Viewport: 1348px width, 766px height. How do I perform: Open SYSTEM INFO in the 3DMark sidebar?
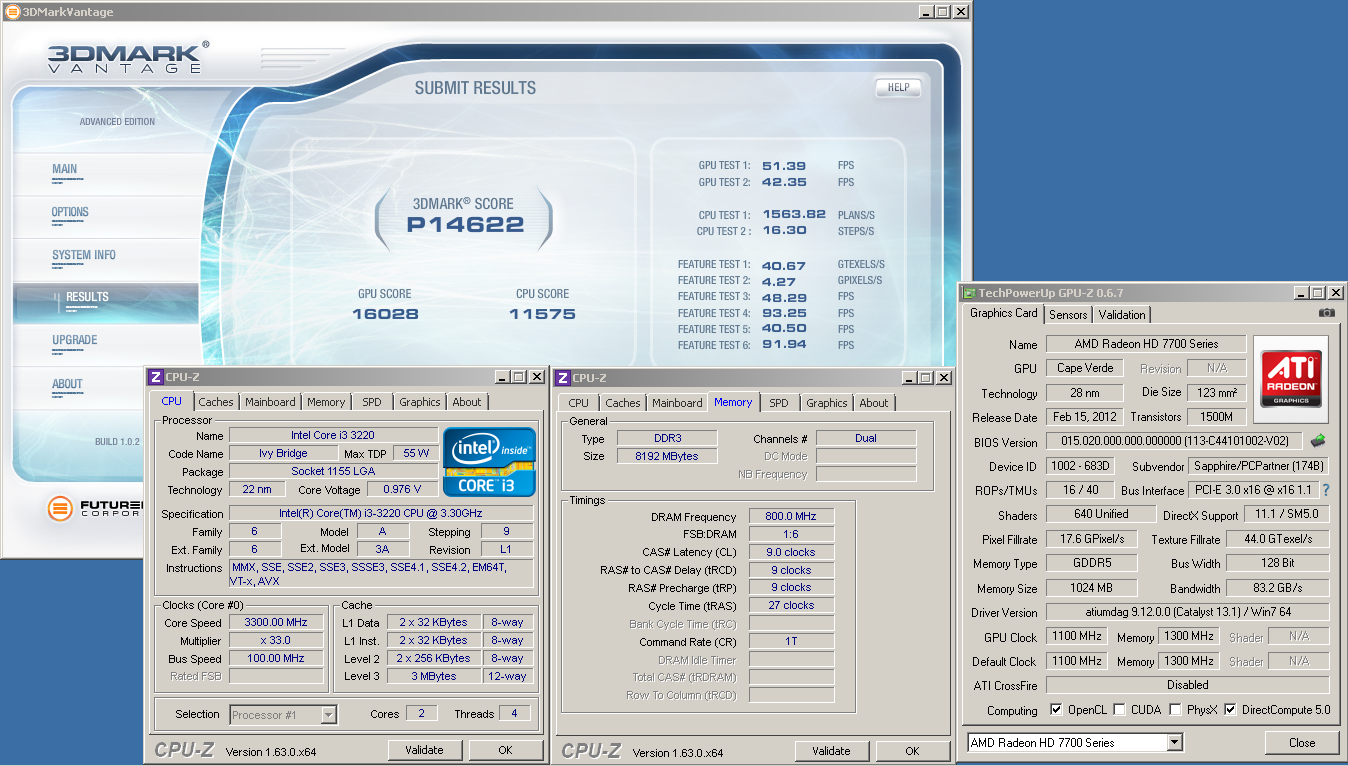(84, 255)
